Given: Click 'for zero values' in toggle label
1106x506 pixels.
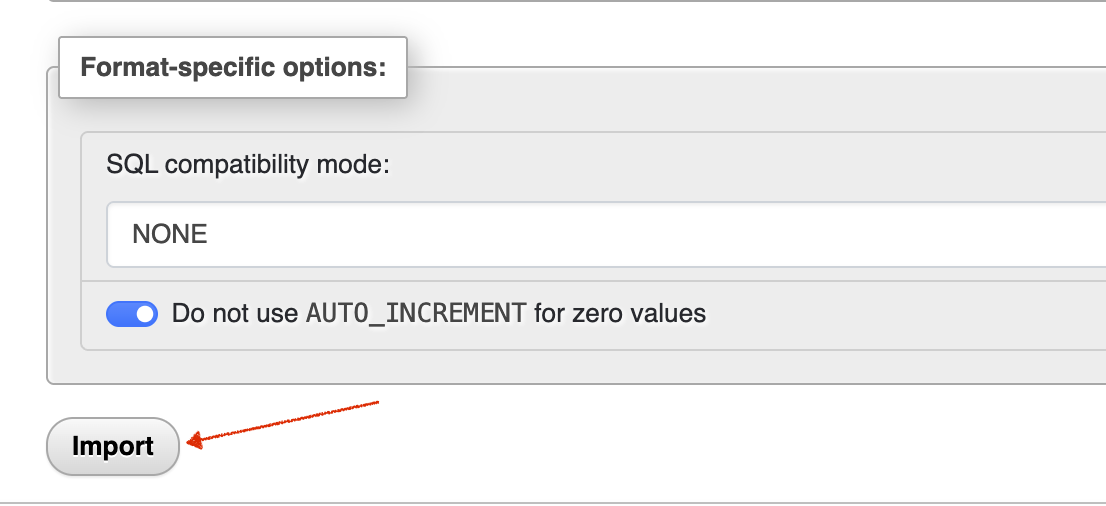Looking at the screenshot, I should (620, 314).
